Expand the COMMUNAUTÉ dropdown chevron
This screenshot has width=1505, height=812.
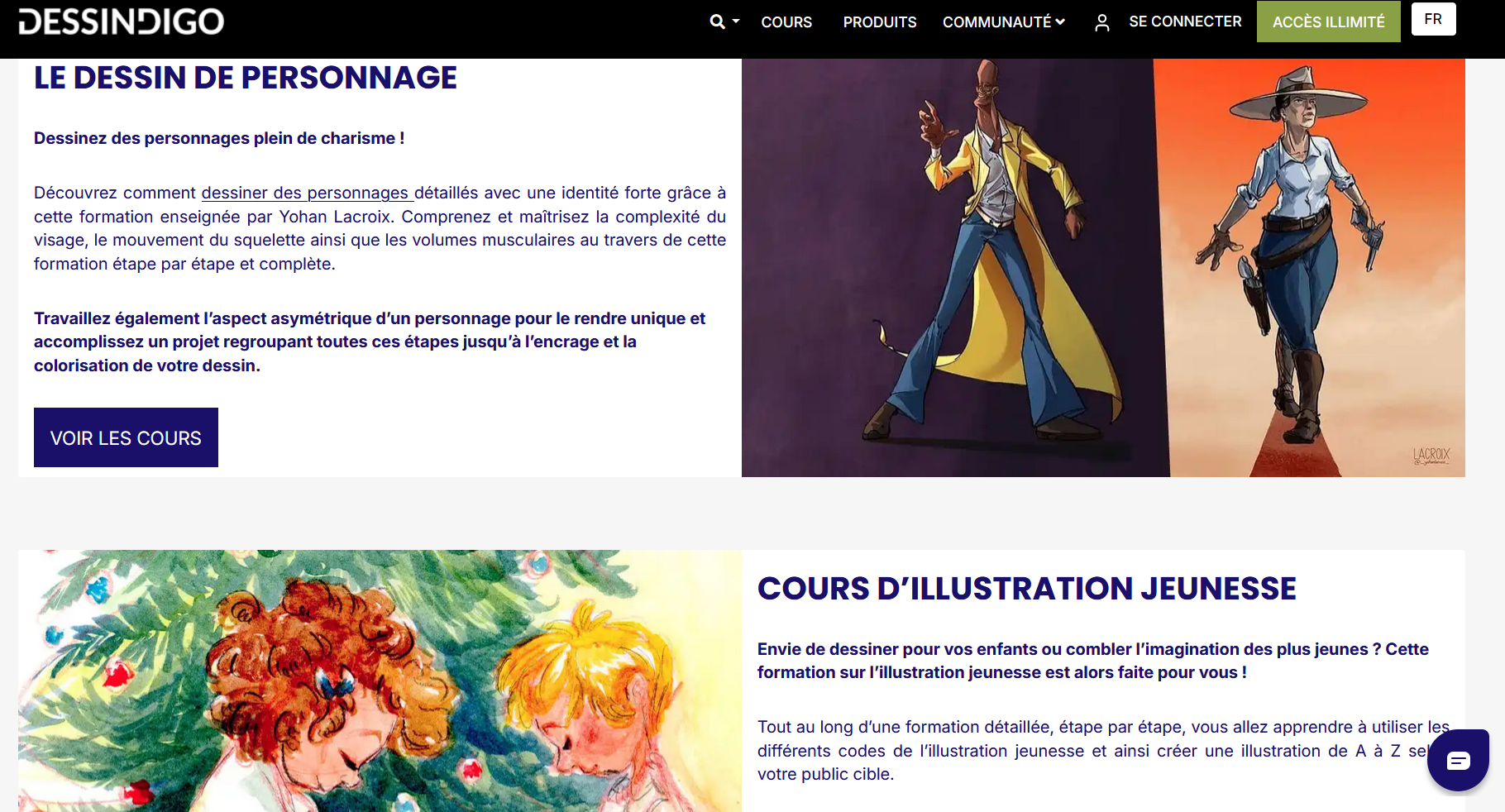(x=1061, y=22)
